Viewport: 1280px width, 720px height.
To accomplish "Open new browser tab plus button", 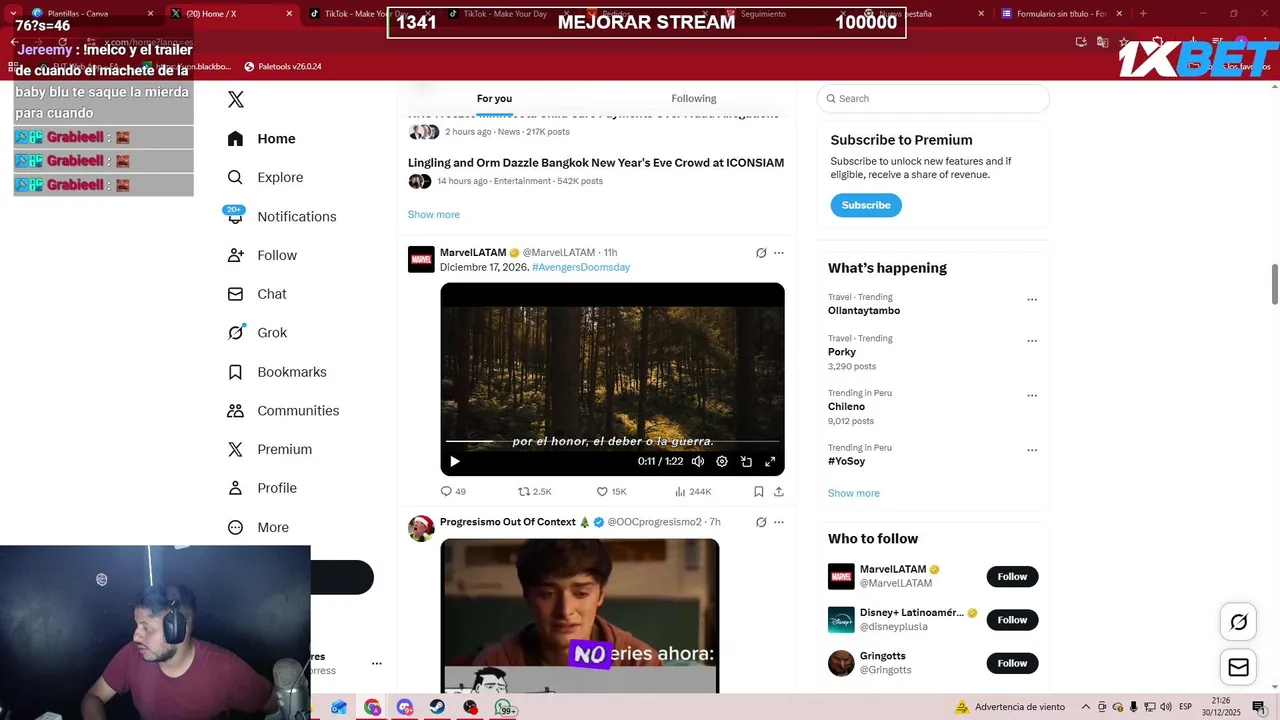I will [x=1143, y=14].
